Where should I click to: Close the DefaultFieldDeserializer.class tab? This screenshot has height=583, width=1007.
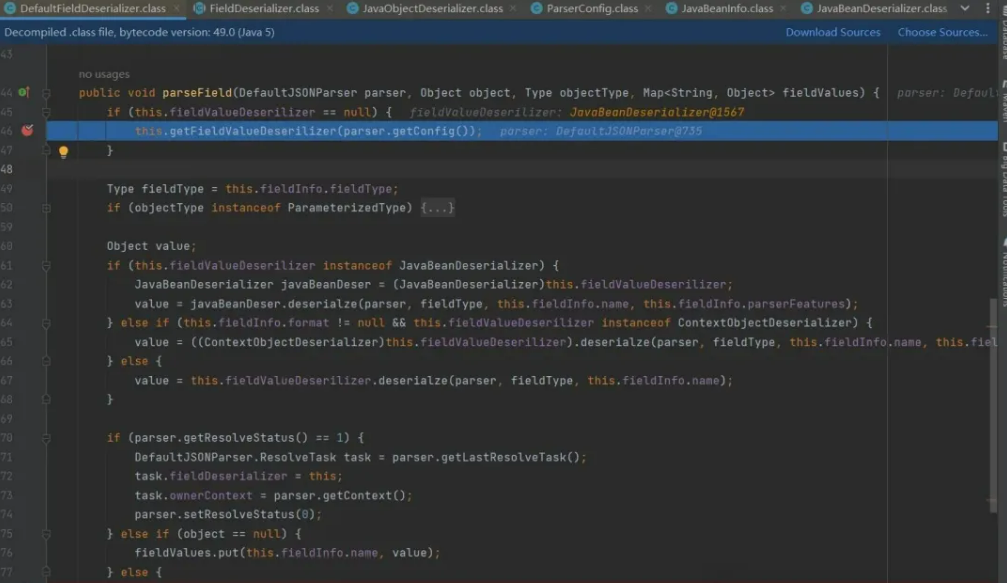(177, 8)
